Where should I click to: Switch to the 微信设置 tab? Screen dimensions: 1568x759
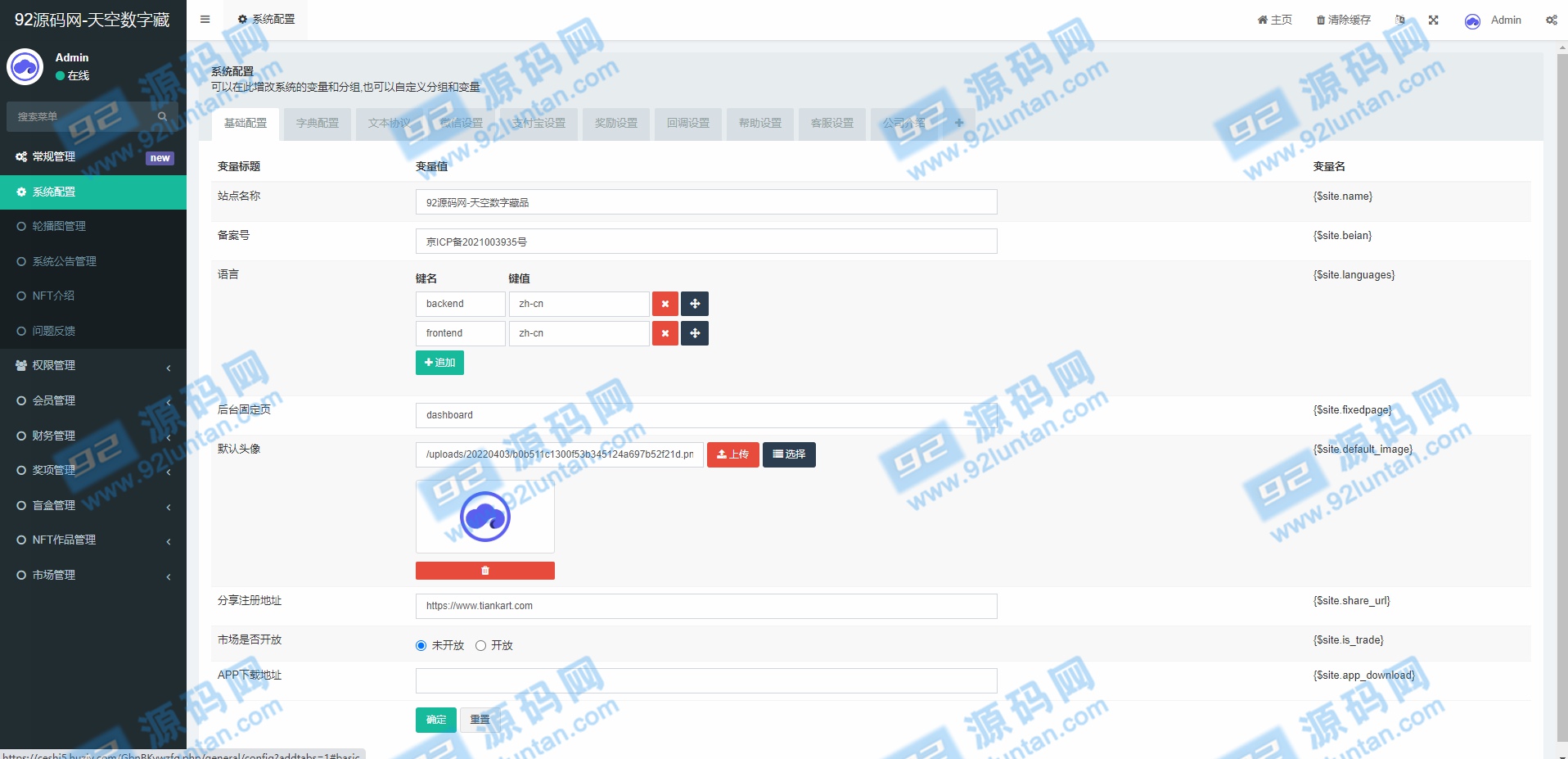[462, 123]
